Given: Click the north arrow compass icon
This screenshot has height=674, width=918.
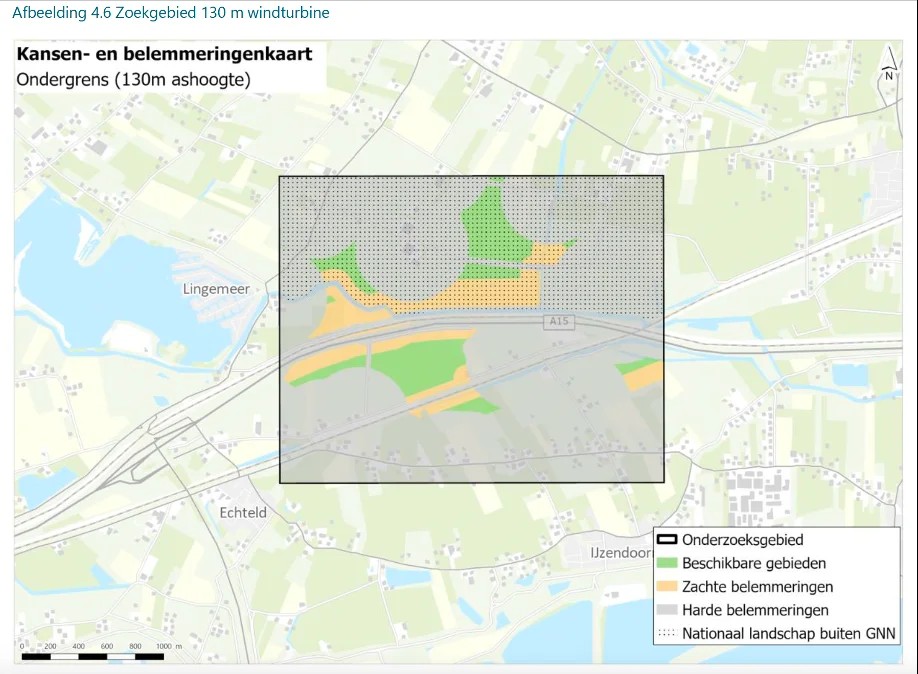Looking at the screenshot, I should 889,65.
